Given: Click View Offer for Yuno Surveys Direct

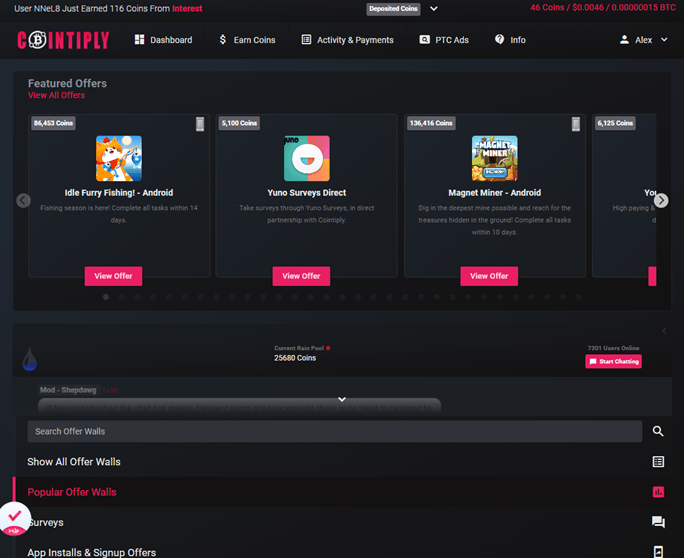Looking at the screenshot, I should pos(301,276).
